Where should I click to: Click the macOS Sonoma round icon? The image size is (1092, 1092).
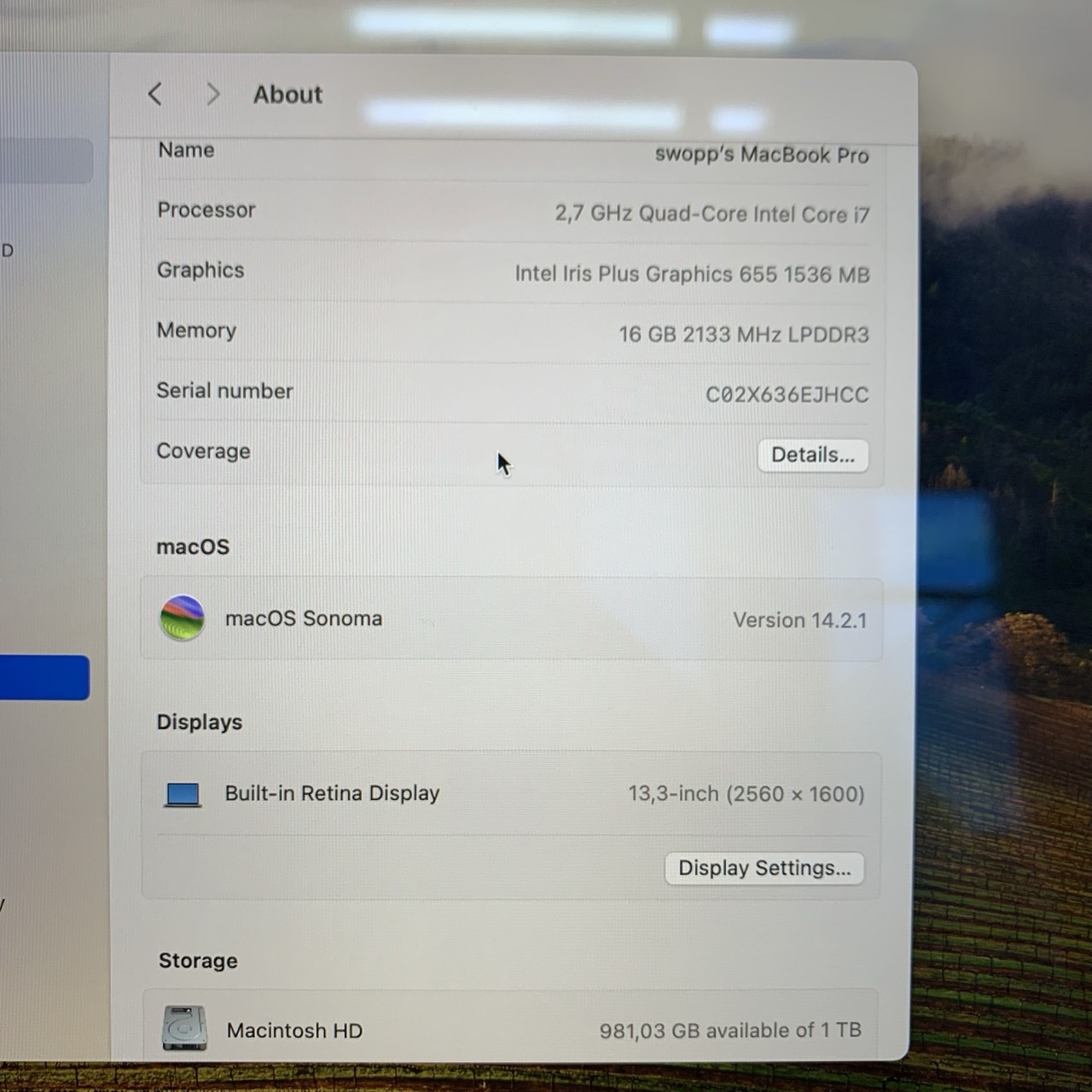[182, 618]
